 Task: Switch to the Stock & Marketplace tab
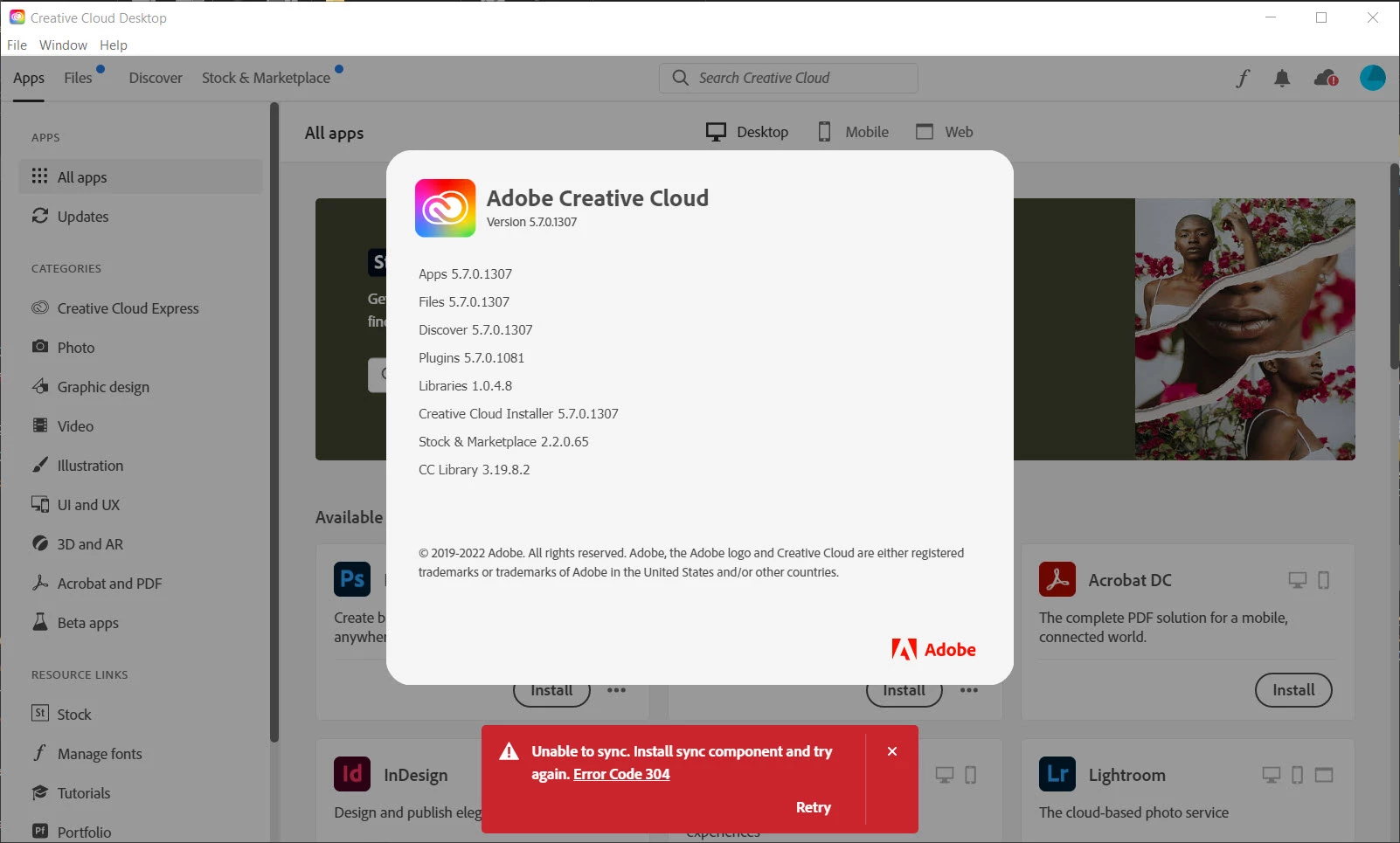pos(266,78)
